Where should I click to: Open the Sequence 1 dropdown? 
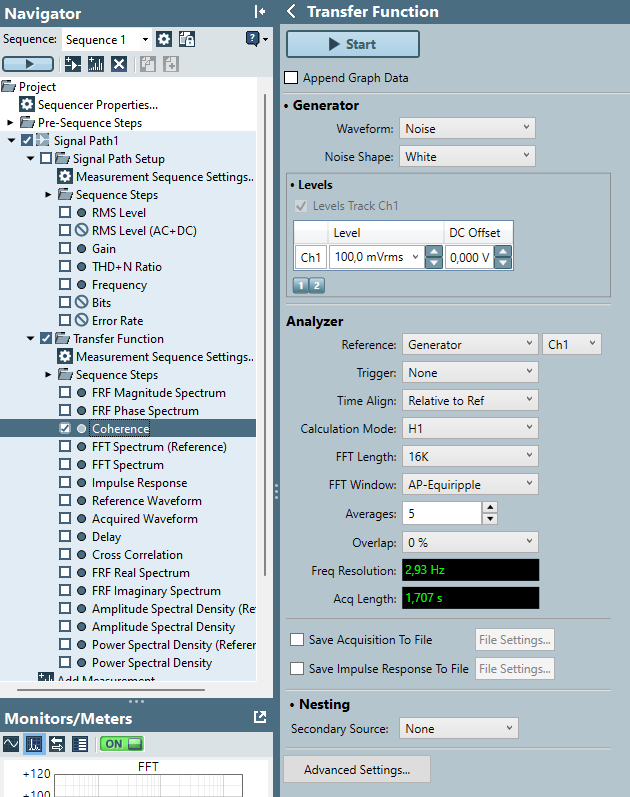pos(107,39)
